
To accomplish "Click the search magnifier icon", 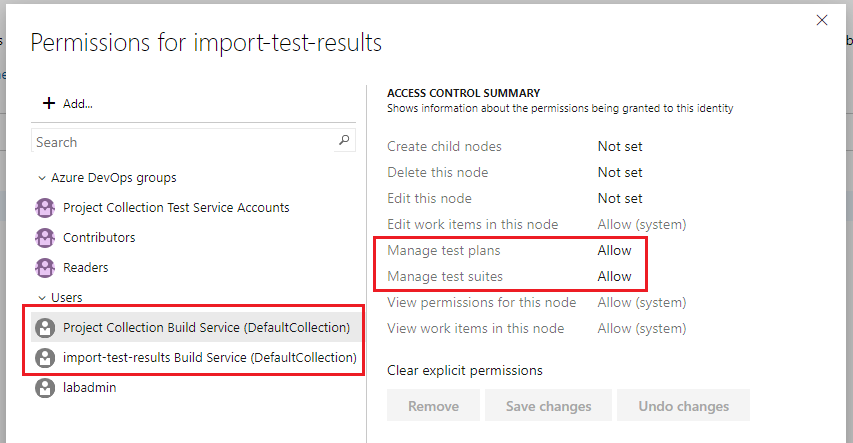I will pos(344,141).
